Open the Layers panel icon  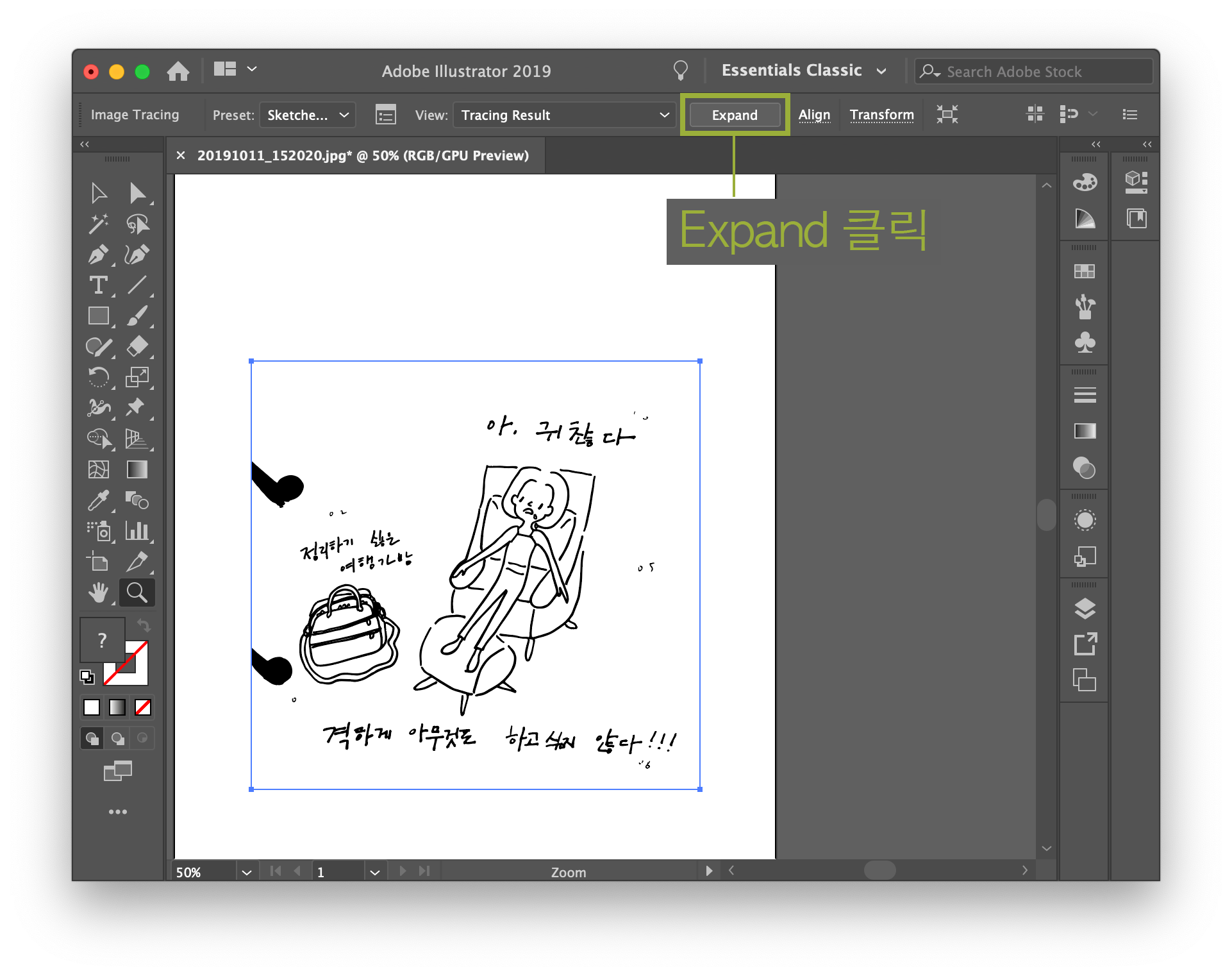pyautogui.click(x=1085, y=609)
